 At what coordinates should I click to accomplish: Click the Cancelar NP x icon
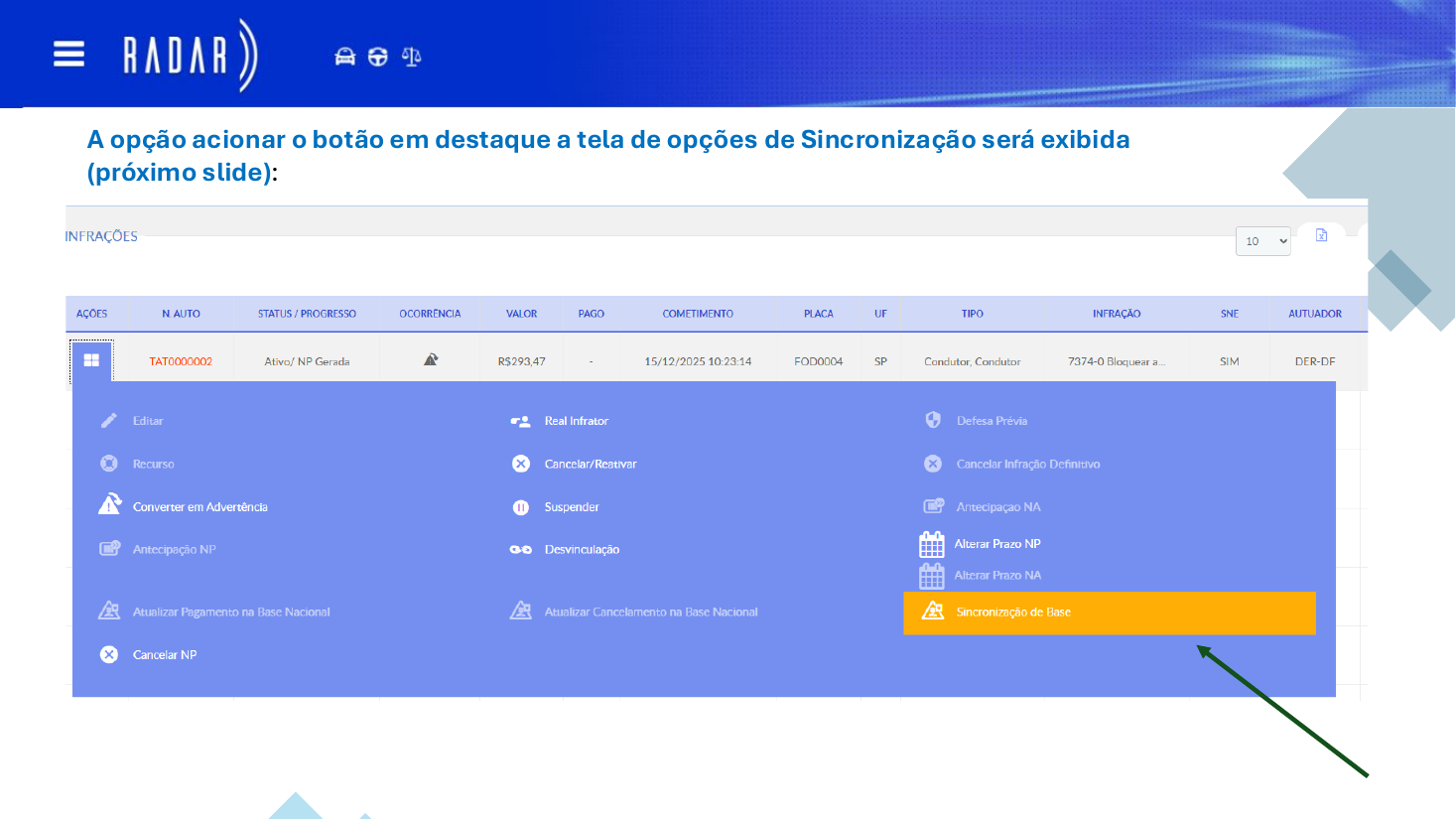(109, 654)
